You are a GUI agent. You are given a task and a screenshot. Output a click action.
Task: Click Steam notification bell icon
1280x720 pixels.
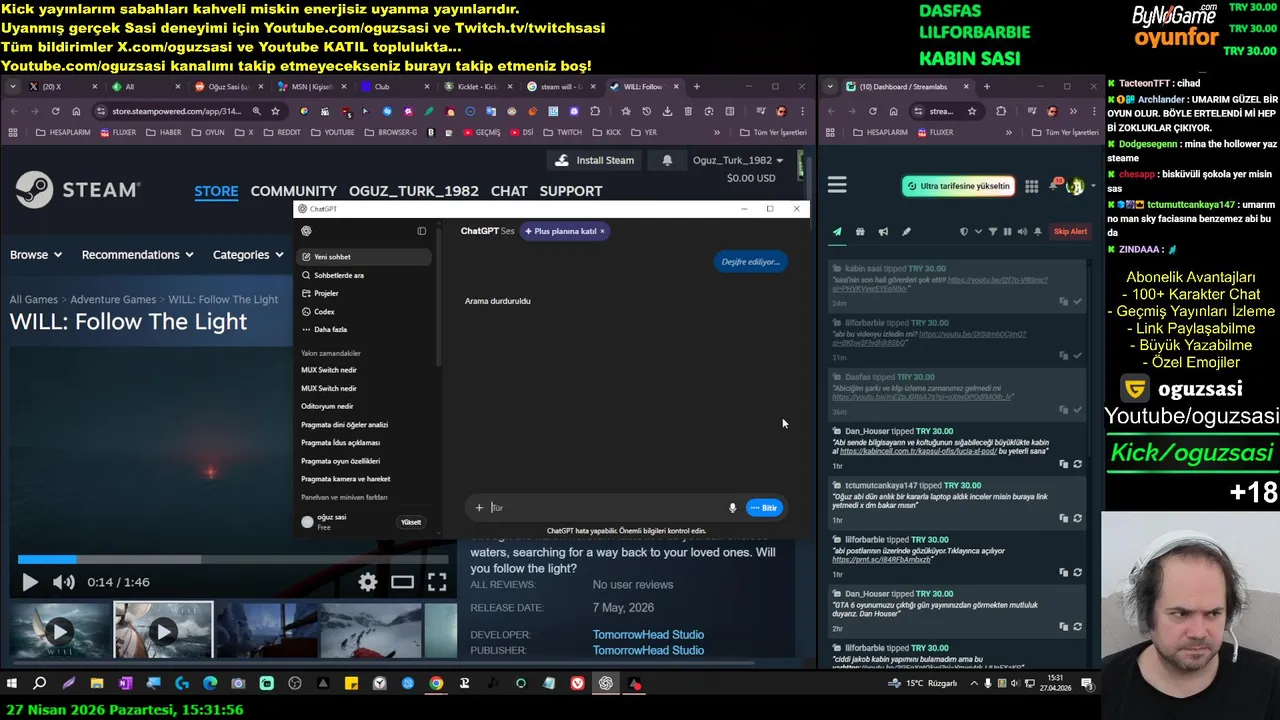click(x=667, y=160)
